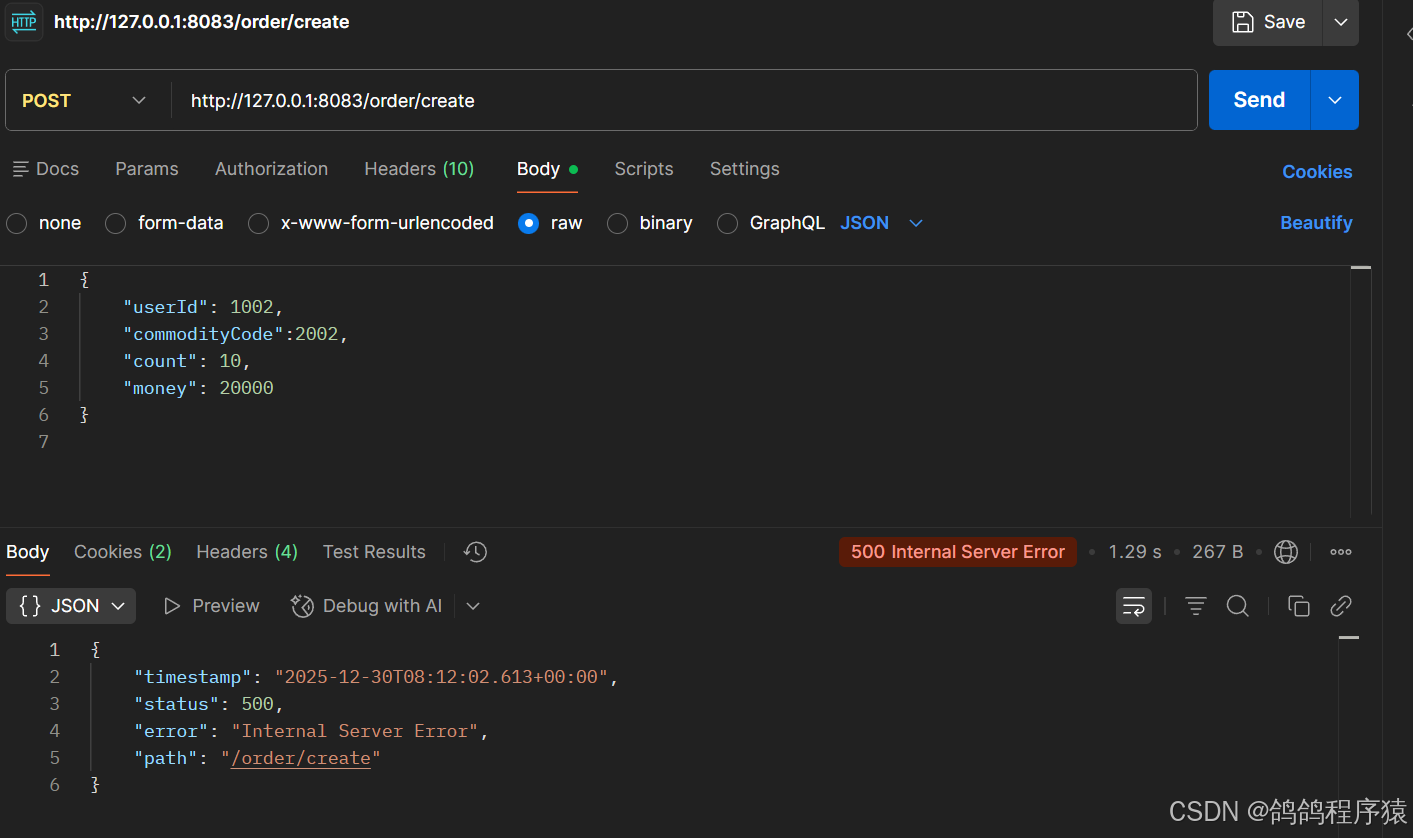Select x-www-form-urlencoded body type
Image resolution: width=1413 pixels, height=838 pixels.
[259, 223]
